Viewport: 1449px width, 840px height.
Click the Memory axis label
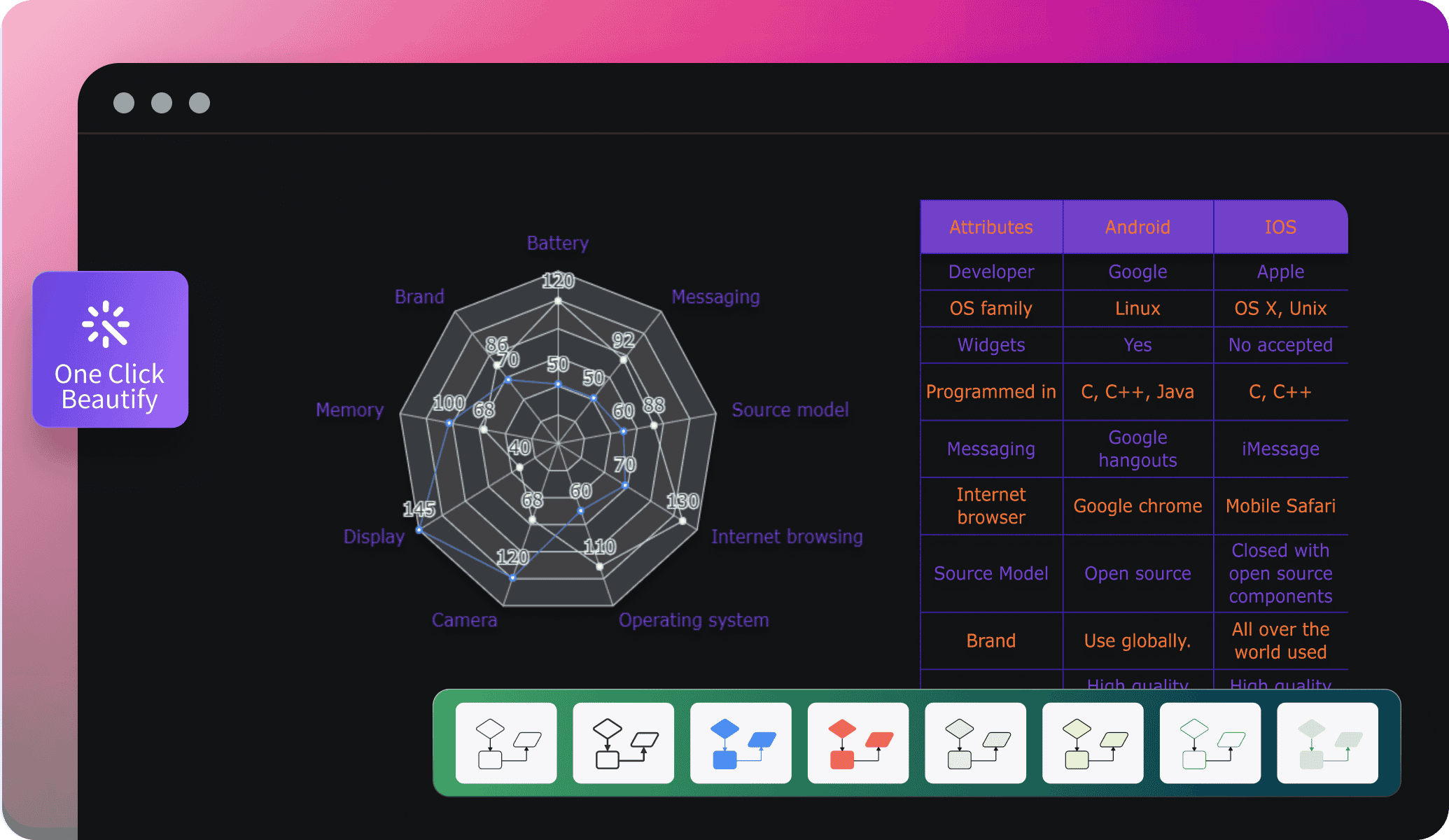[x=349, y=410]
